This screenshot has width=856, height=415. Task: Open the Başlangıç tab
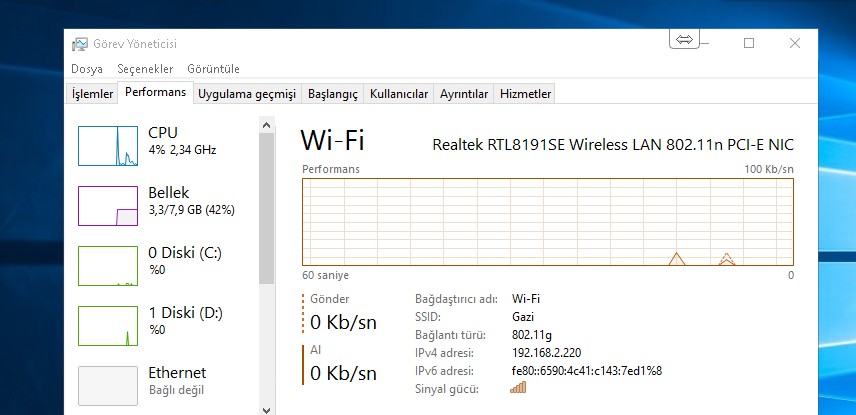(x=332, y=94)
